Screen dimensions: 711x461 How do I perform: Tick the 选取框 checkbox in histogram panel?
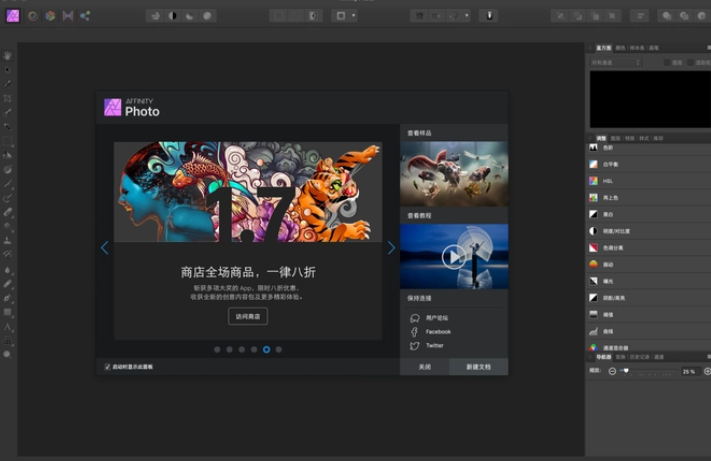click(690, 63)
